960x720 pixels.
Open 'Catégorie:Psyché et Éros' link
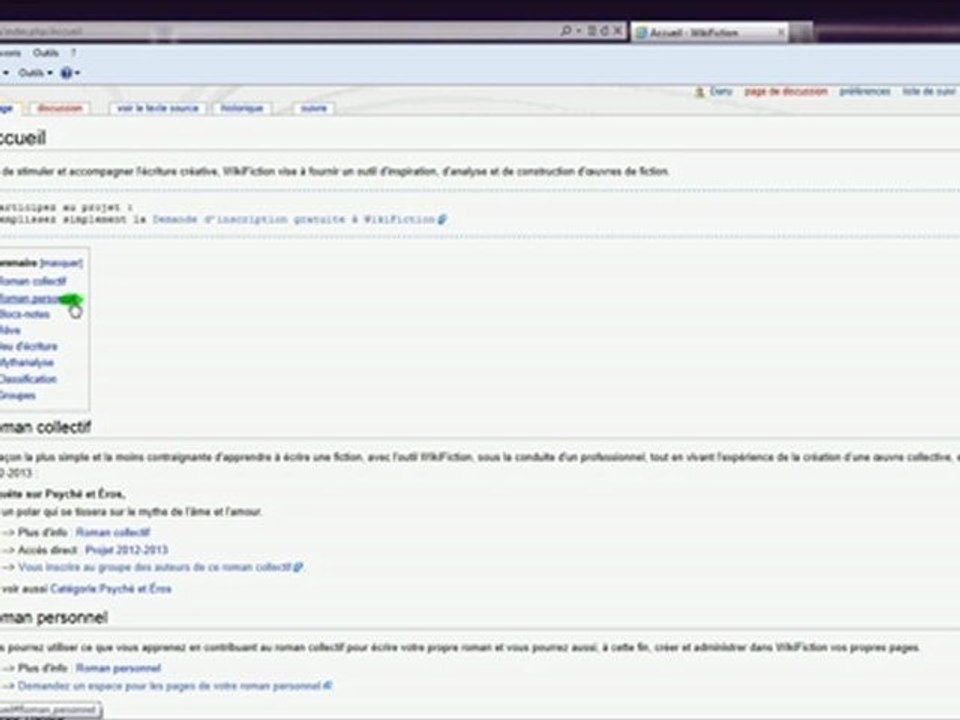(111, 589)
